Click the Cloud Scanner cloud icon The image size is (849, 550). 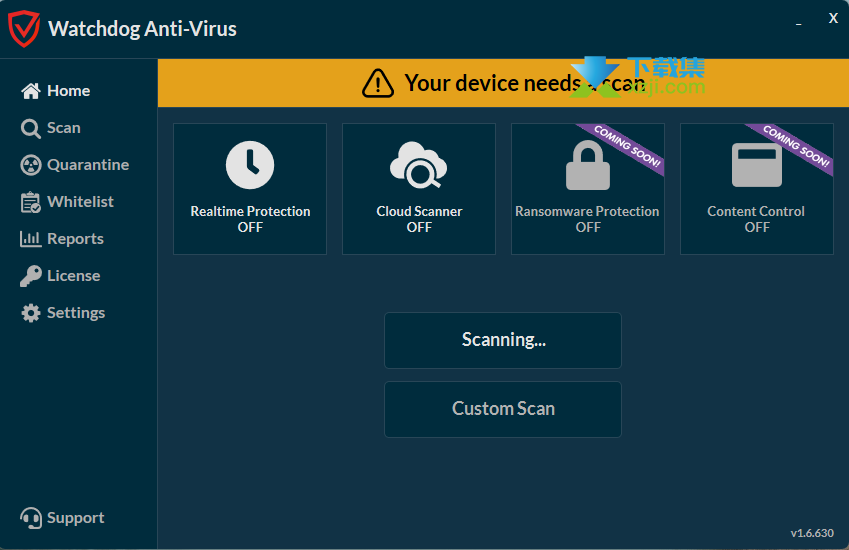pos(419,165)
